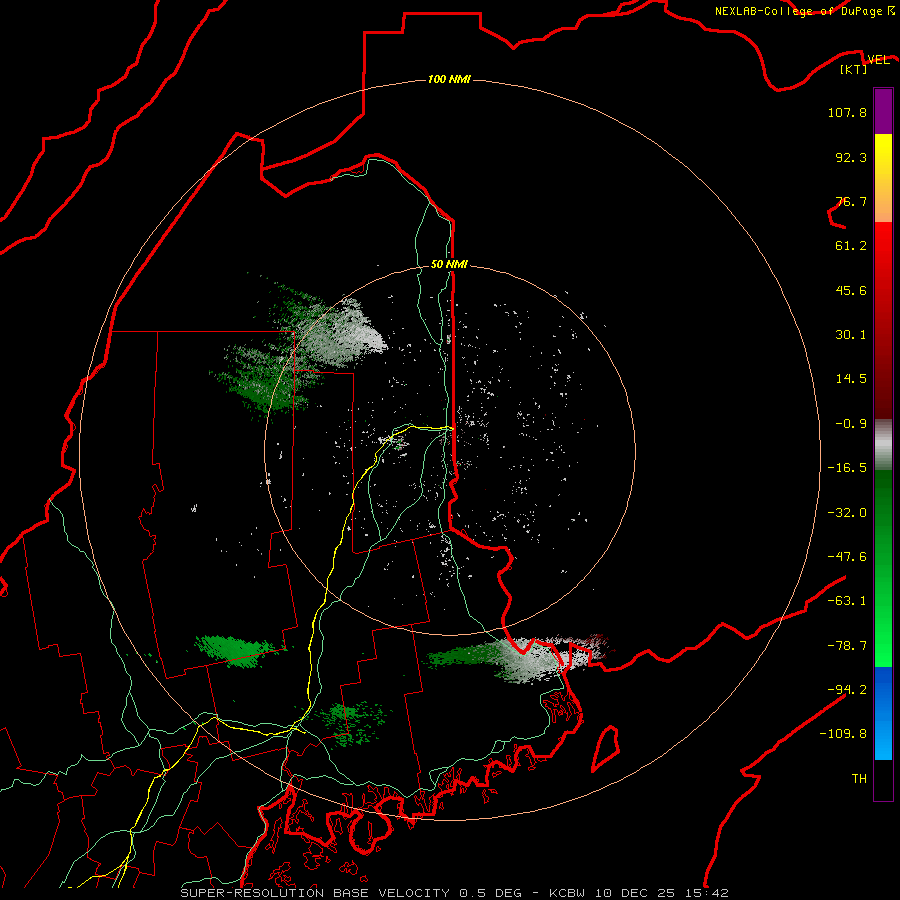
Task: Click the -94.2 velocity scale value
Action: point(847,690)
